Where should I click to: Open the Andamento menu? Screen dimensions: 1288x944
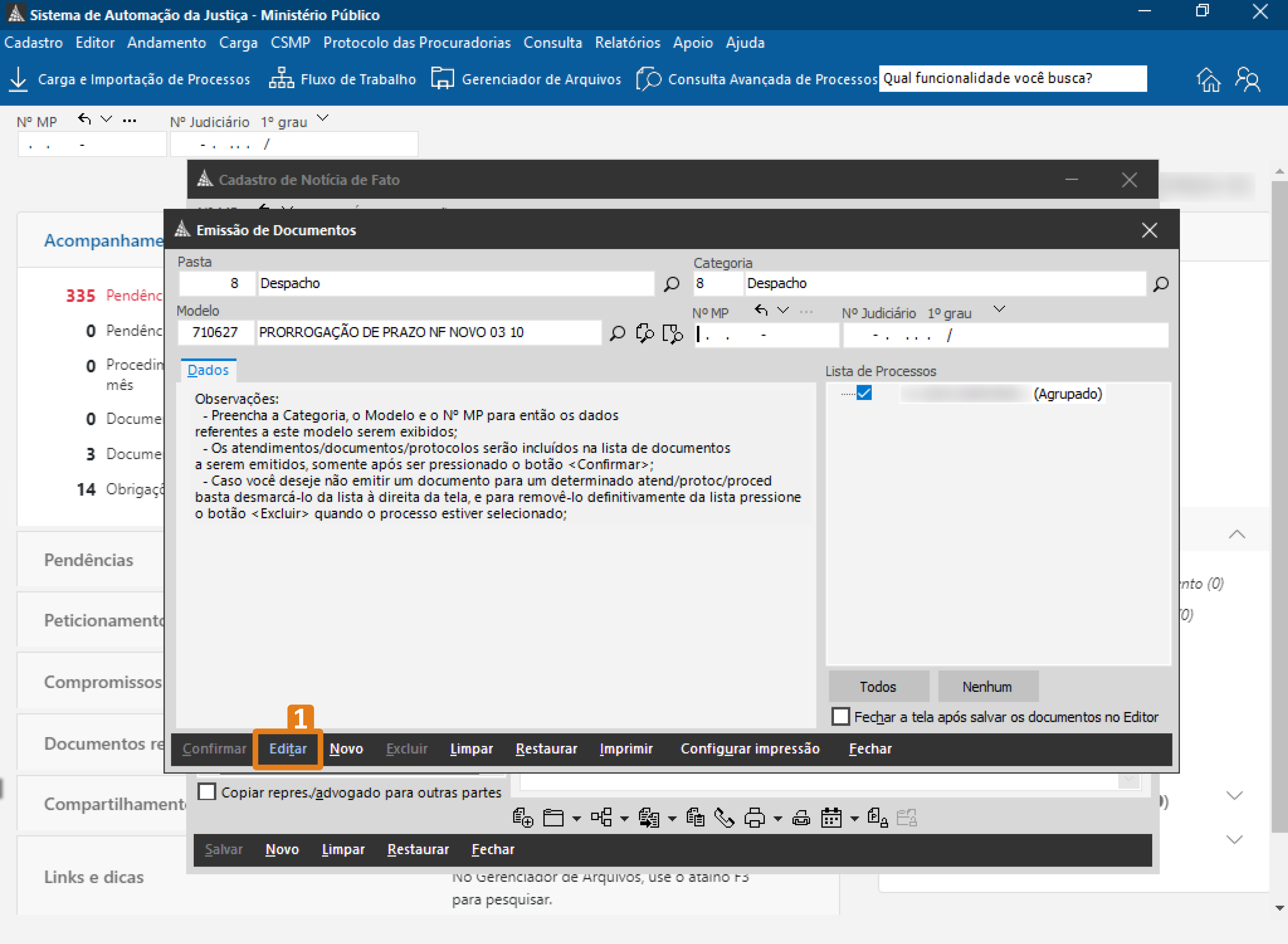pos(166,43)
